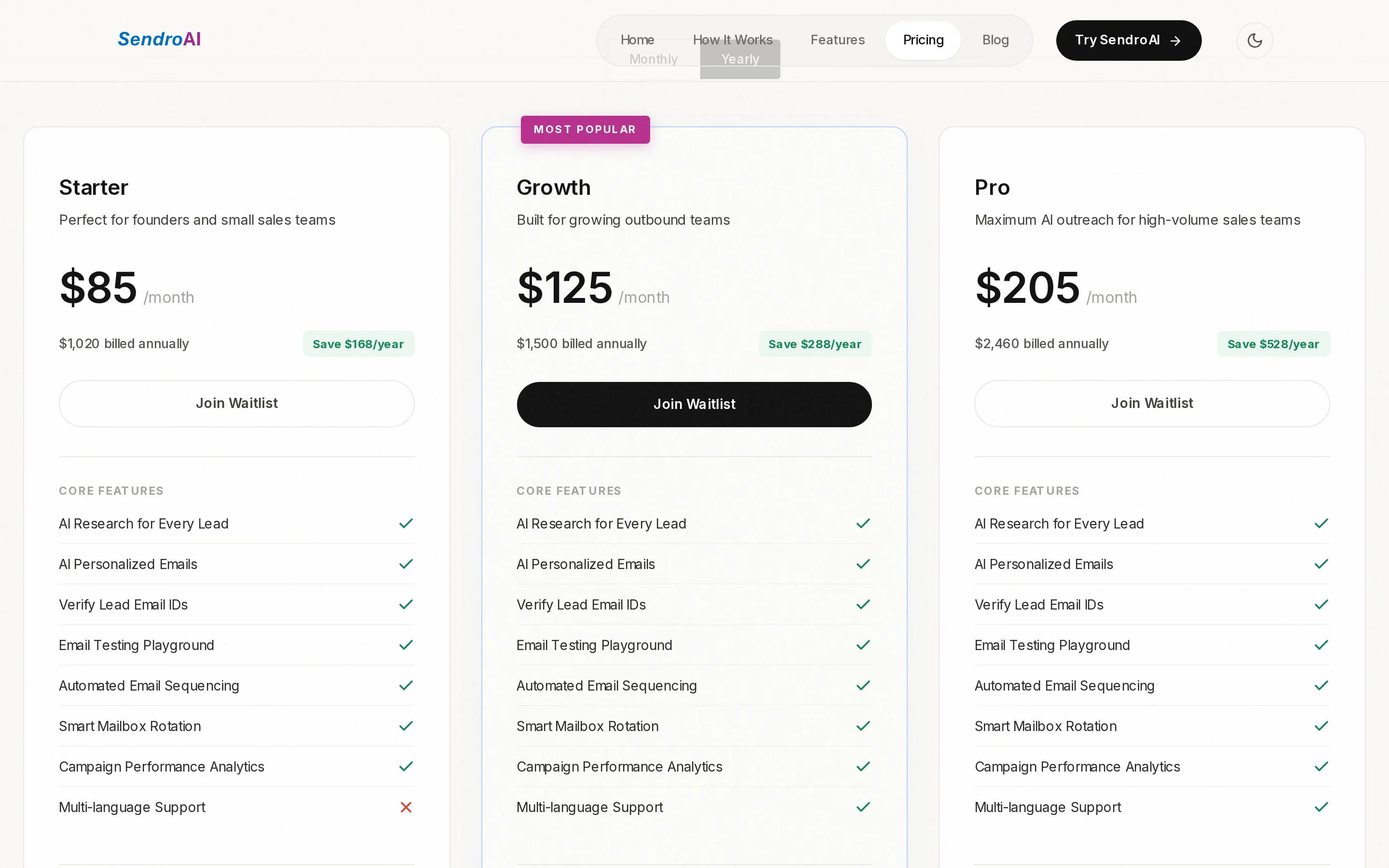This screenshot has width=1389, height=868.
Task: Click Growth's Save $288/year badge
Action: tap(815, 344)
